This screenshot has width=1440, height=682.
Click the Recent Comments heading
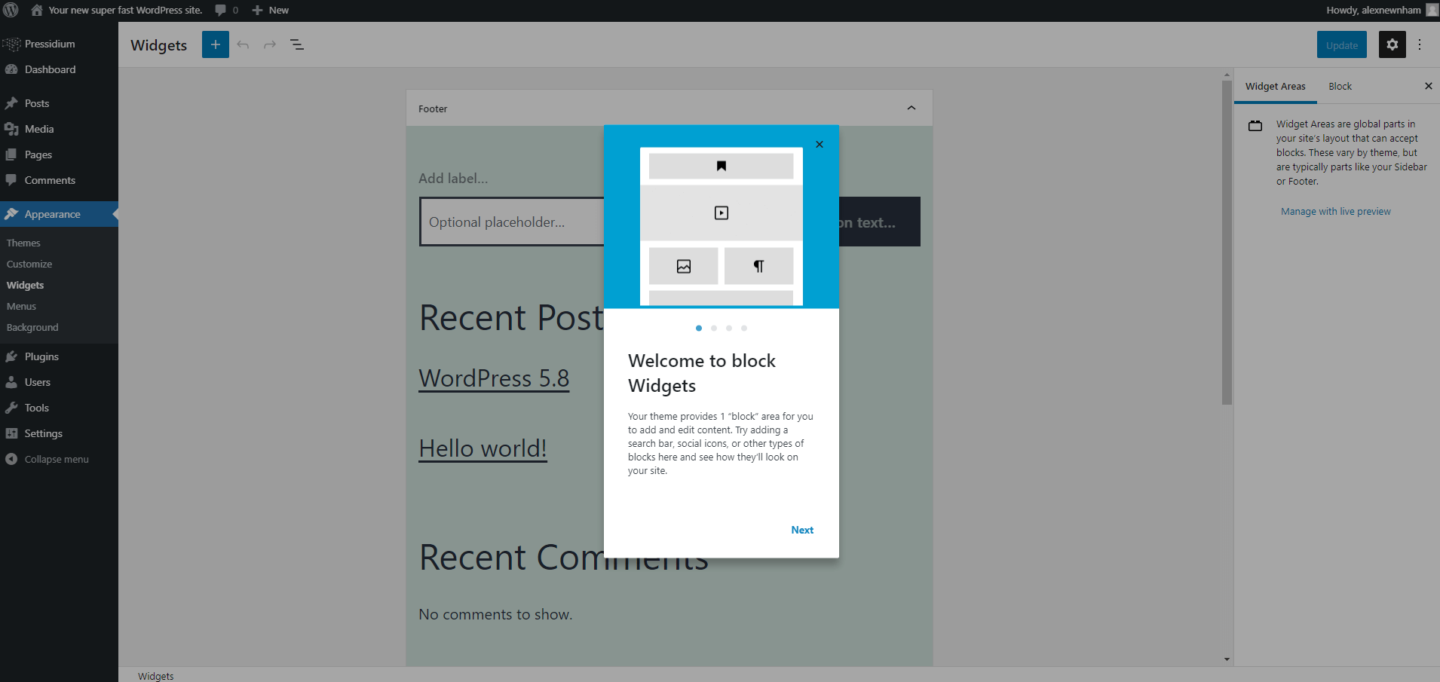pyautogui.click(x=563, y=558)
